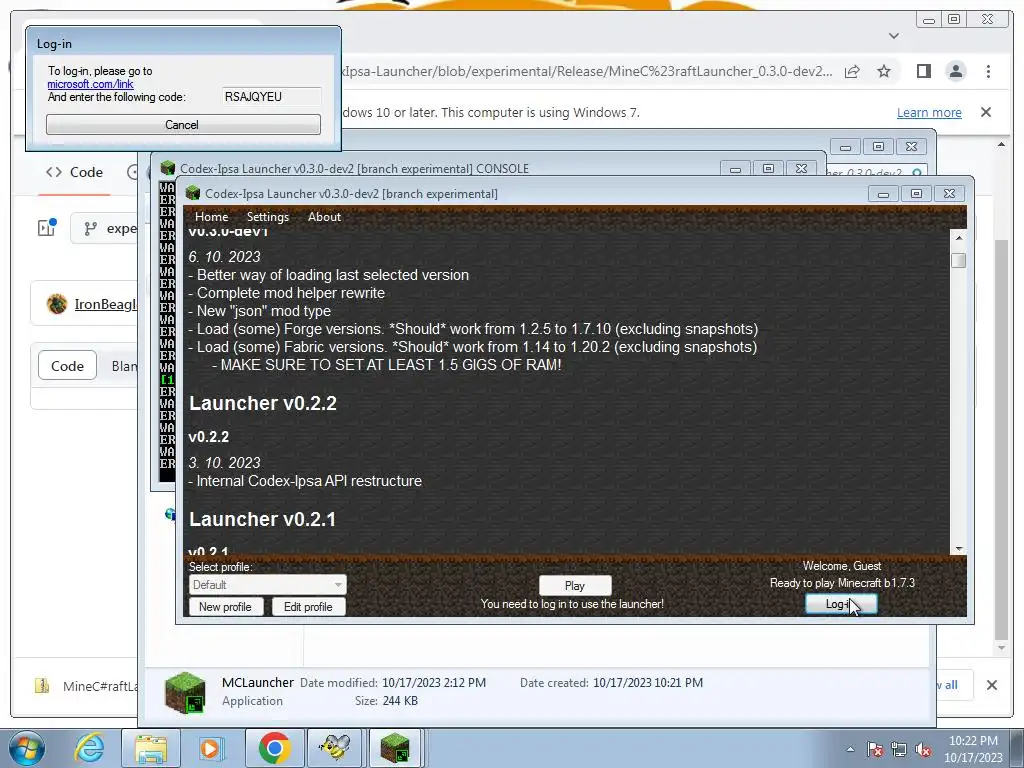Open the Home menu in the launcher

click(212, 217)
